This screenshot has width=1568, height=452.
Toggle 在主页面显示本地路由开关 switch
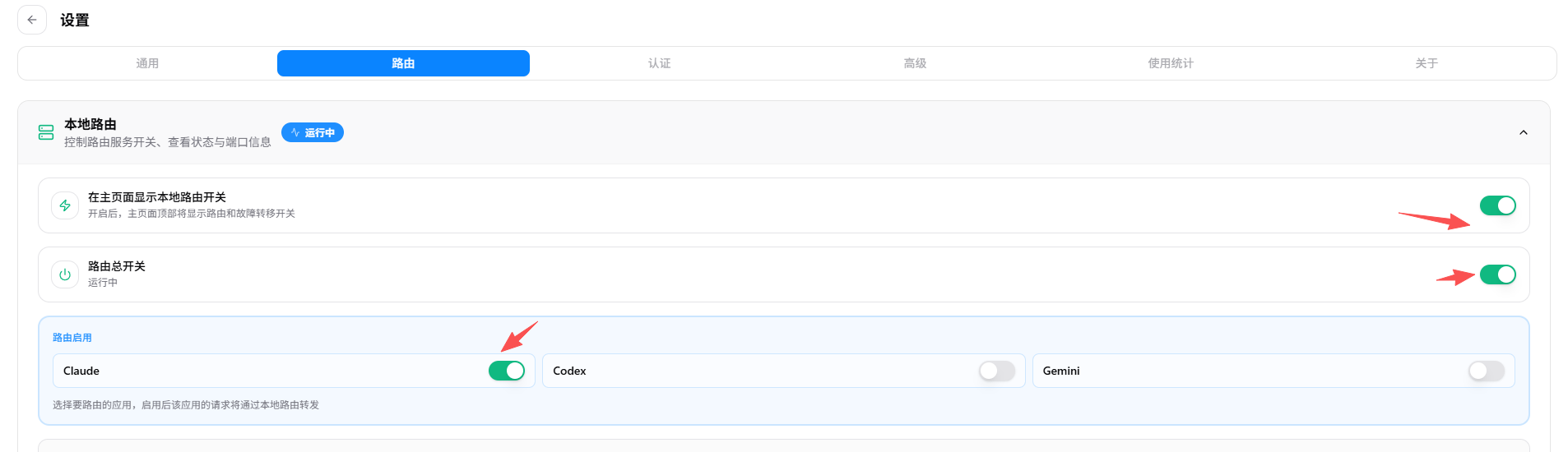pos(1497,205)
